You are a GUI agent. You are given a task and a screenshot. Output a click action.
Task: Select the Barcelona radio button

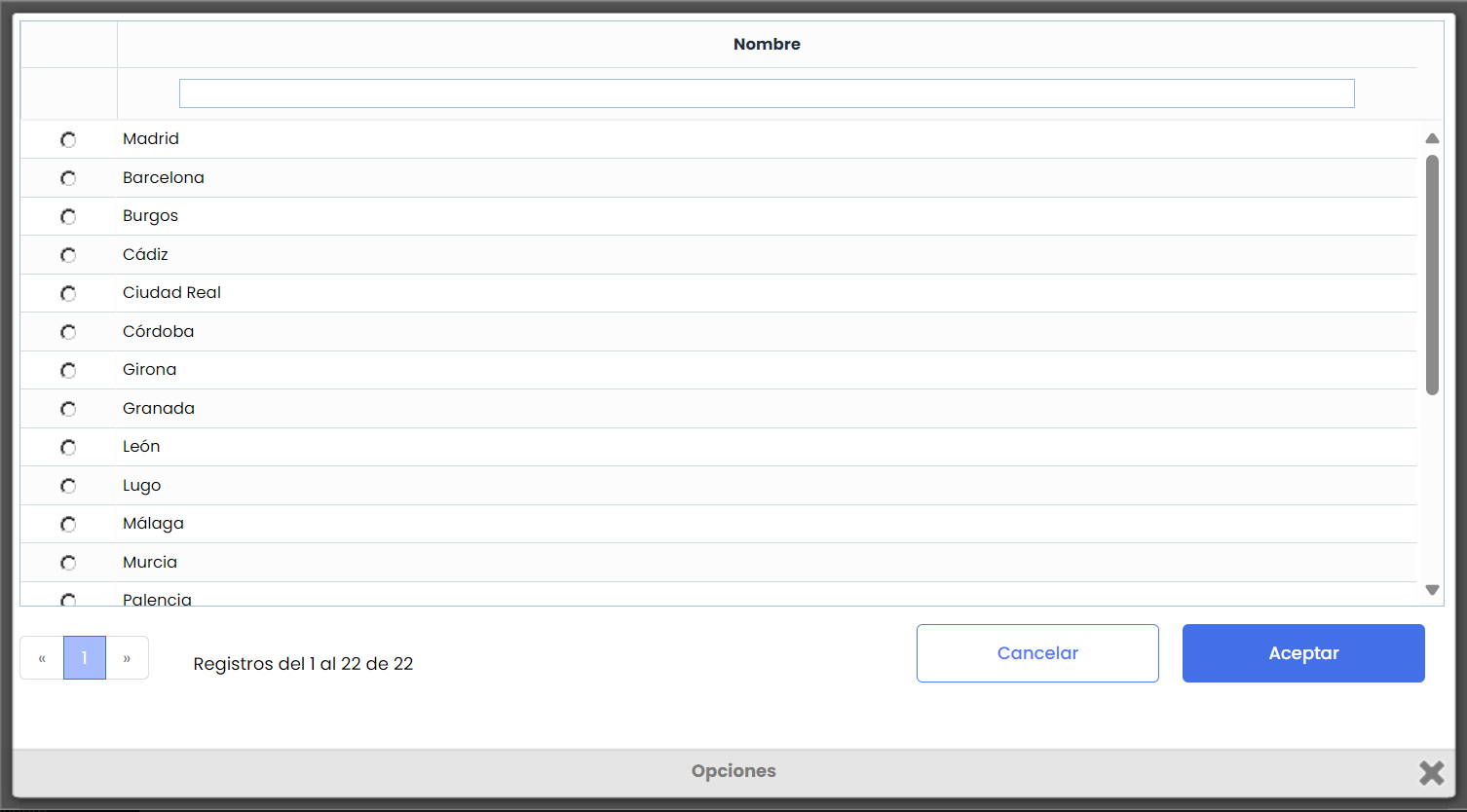(68, 178)
